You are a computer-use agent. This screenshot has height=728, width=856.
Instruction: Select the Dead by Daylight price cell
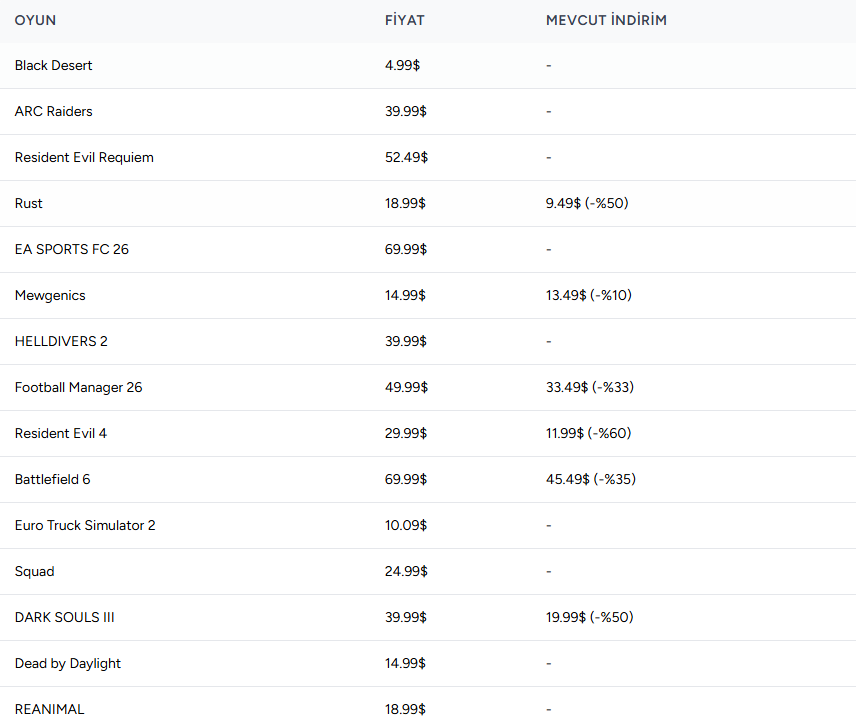405,664
